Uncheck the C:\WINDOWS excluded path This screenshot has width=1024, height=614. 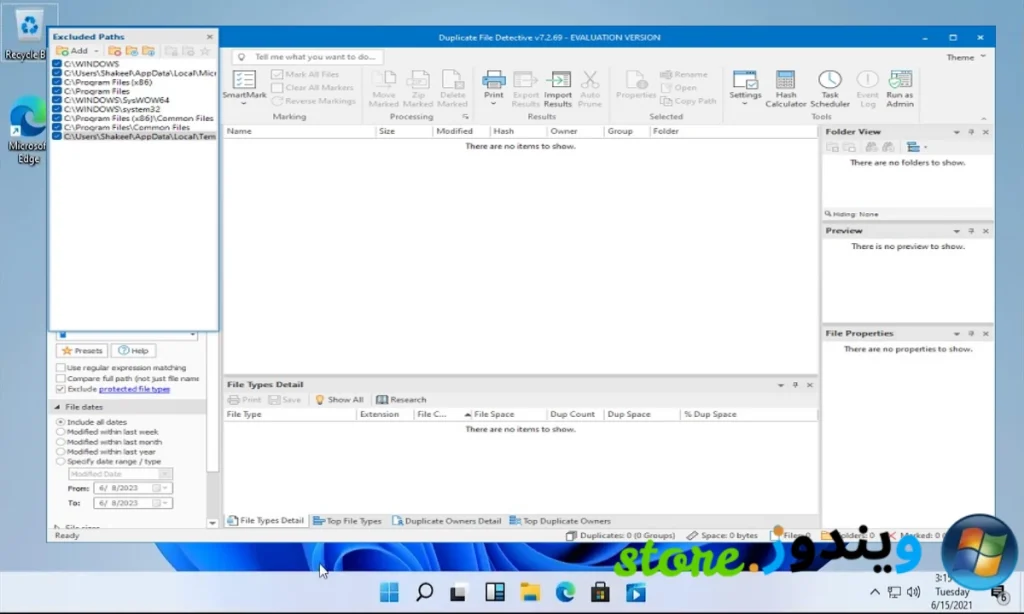[x=57, y=64]
